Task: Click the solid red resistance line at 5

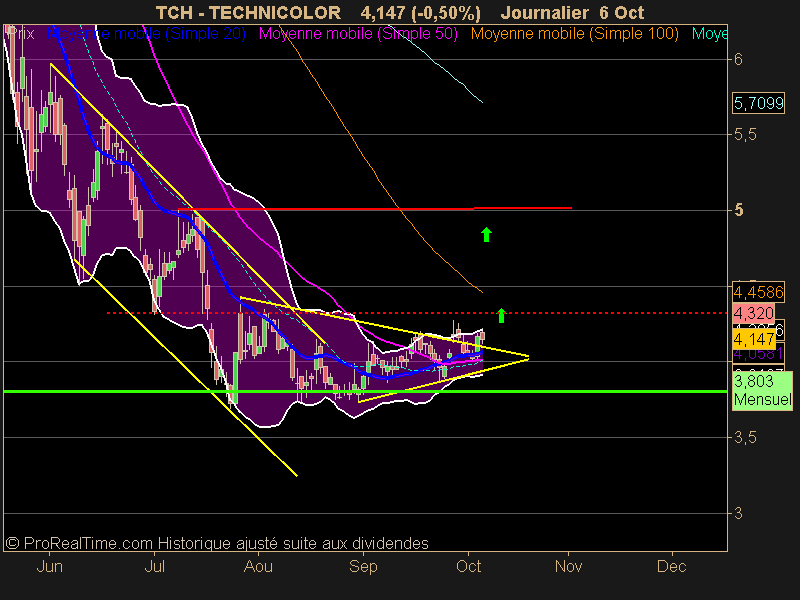Action: pyautogui.click(x=375, y=209)
